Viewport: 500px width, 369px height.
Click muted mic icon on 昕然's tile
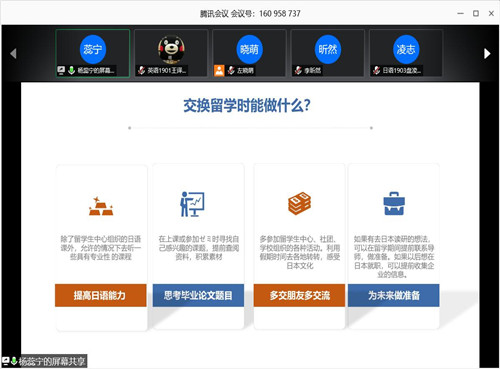(298, 70)
